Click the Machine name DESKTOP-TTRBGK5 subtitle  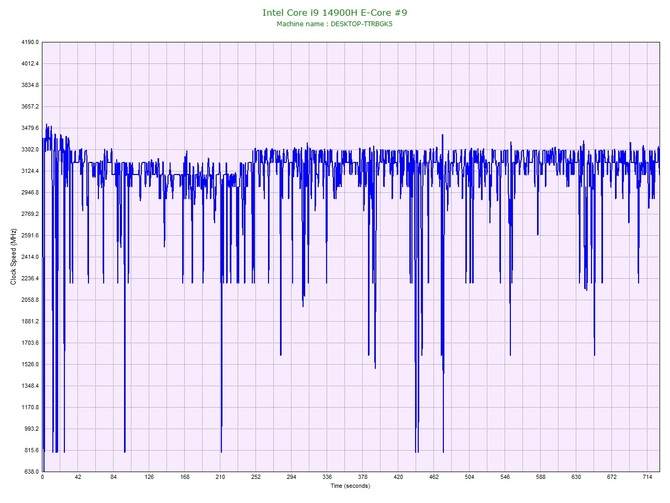(334, 24)
